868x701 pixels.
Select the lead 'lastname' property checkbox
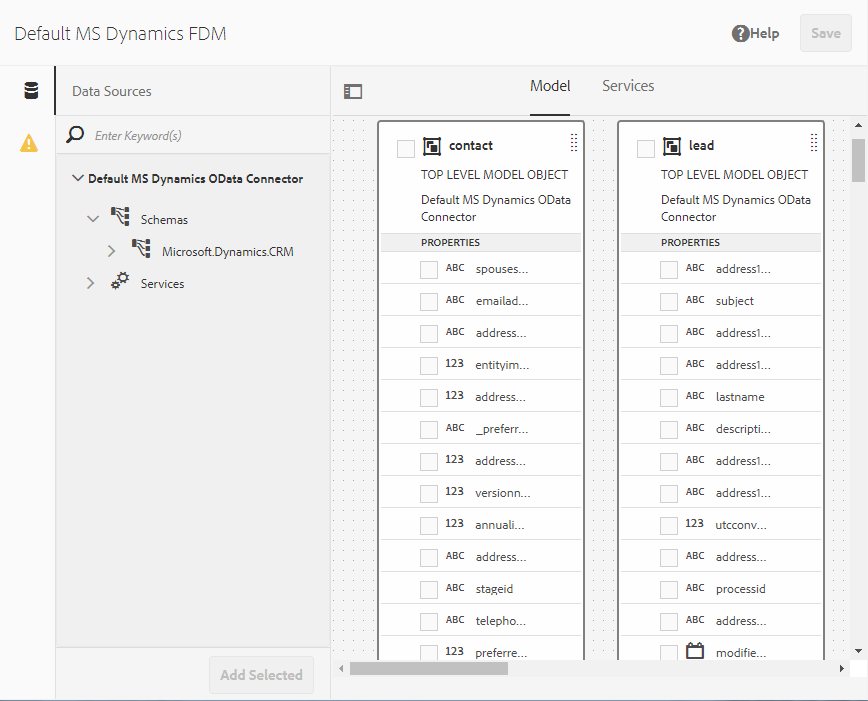pos(669,398)
